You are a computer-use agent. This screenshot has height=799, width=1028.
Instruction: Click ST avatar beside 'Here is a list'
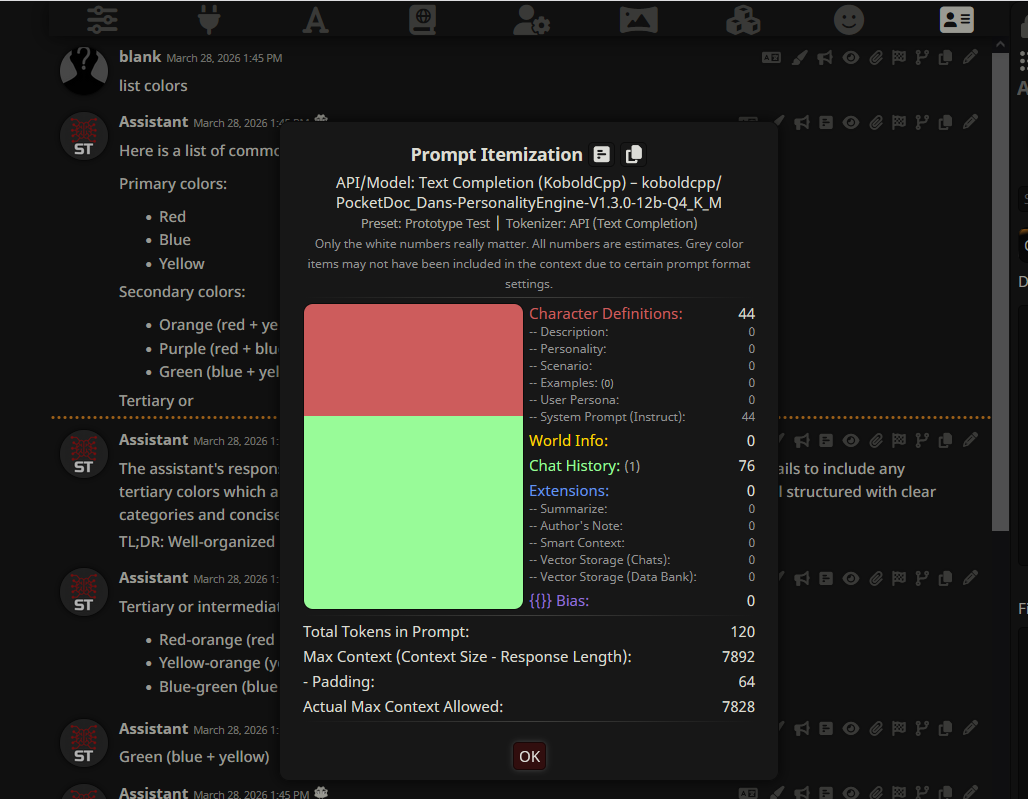click(84, 136)
